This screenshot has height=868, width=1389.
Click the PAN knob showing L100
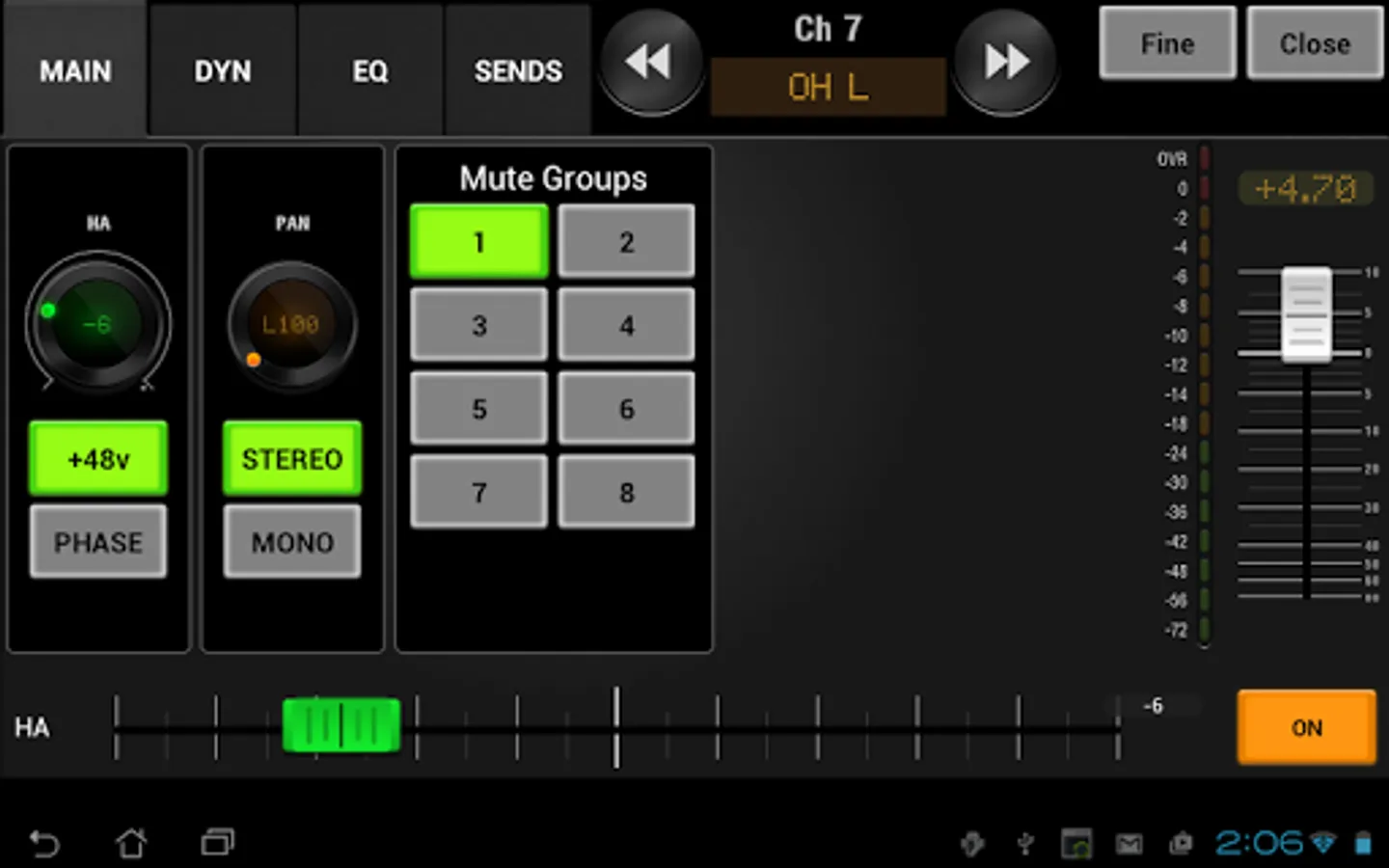pyautogui.click(x=291, y=325)
